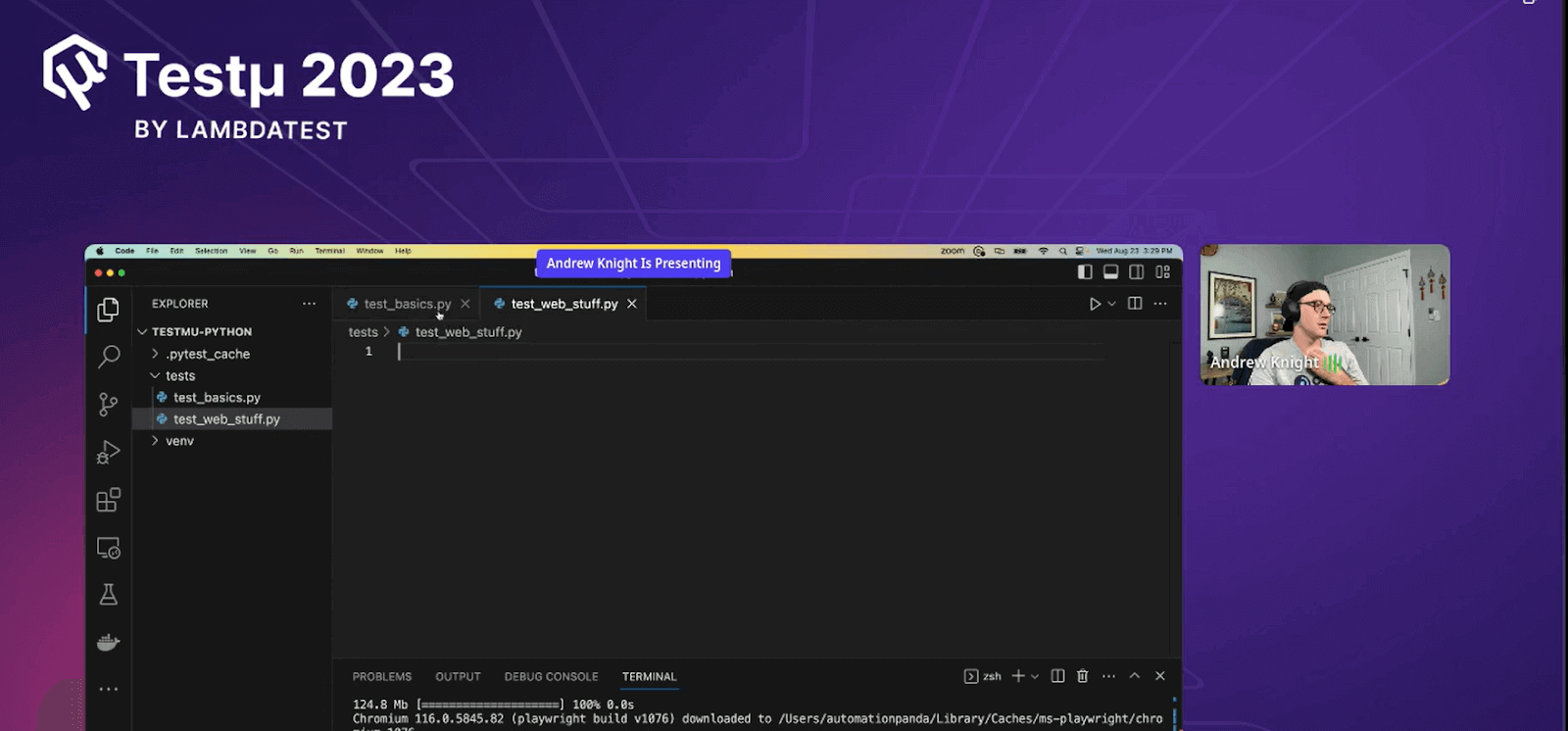Open the File menu
Image resolution: width=1568 pixels, height=731 pixels.
pos(152,251)
